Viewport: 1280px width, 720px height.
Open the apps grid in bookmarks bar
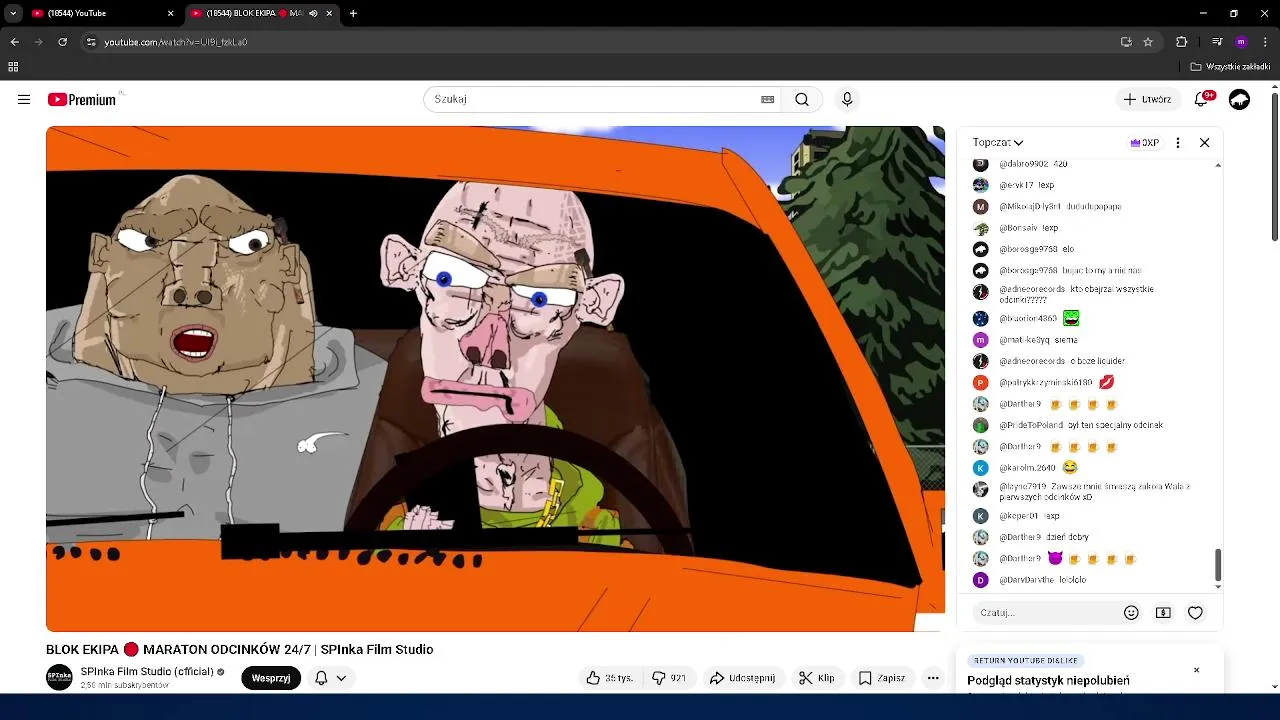[x=13, y=67]
